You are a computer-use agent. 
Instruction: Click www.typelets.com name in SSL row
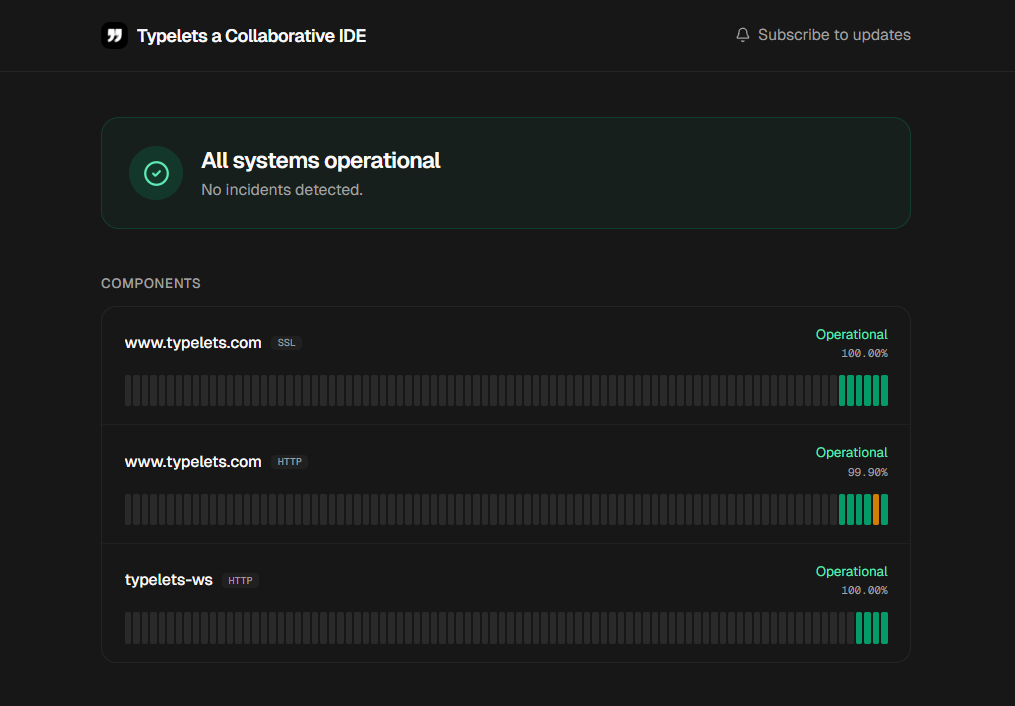click(193, 343)
